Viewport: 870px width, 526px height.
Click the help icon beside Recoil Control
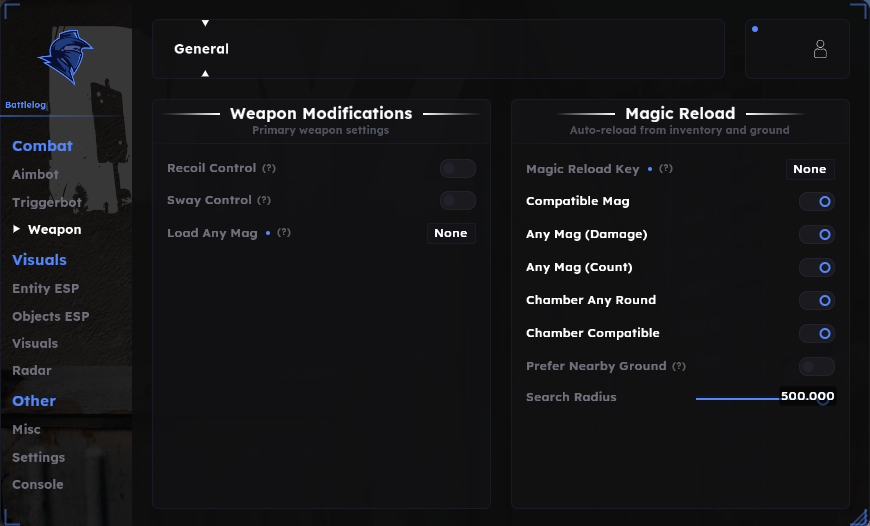coord(269,168)
